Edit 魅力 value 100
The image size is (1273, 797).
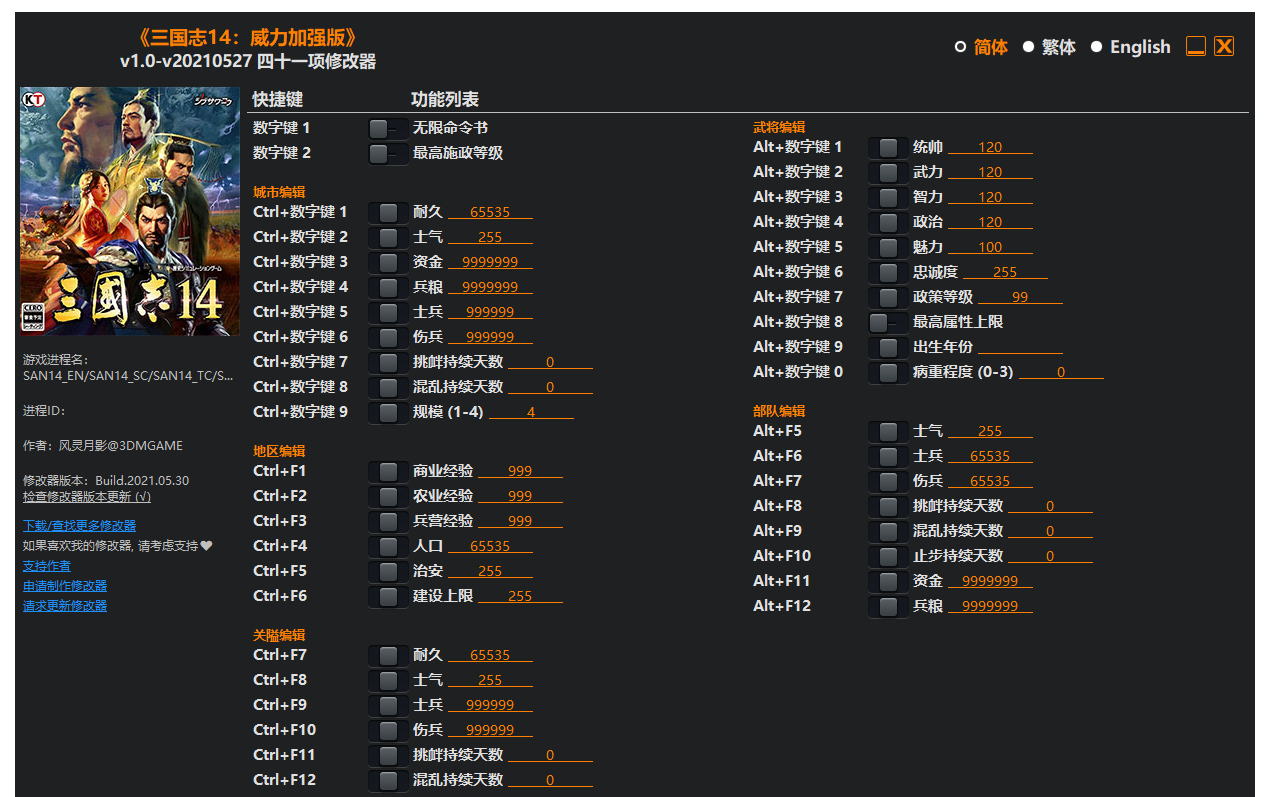[990, 247]
